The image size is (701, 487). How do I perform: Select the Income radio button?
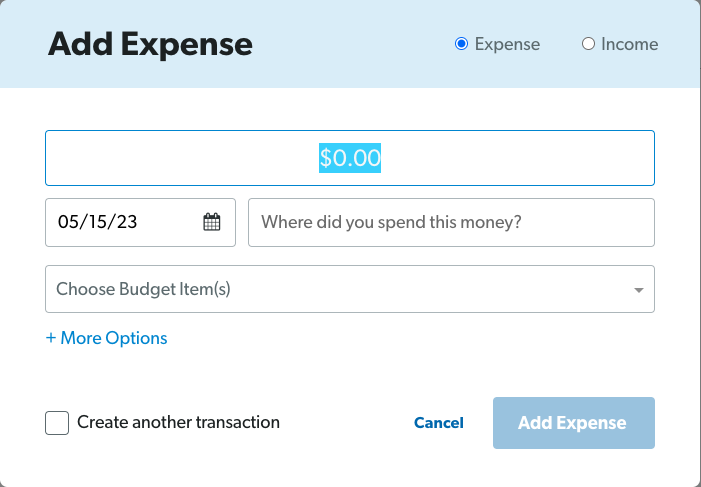click(588, 44)
